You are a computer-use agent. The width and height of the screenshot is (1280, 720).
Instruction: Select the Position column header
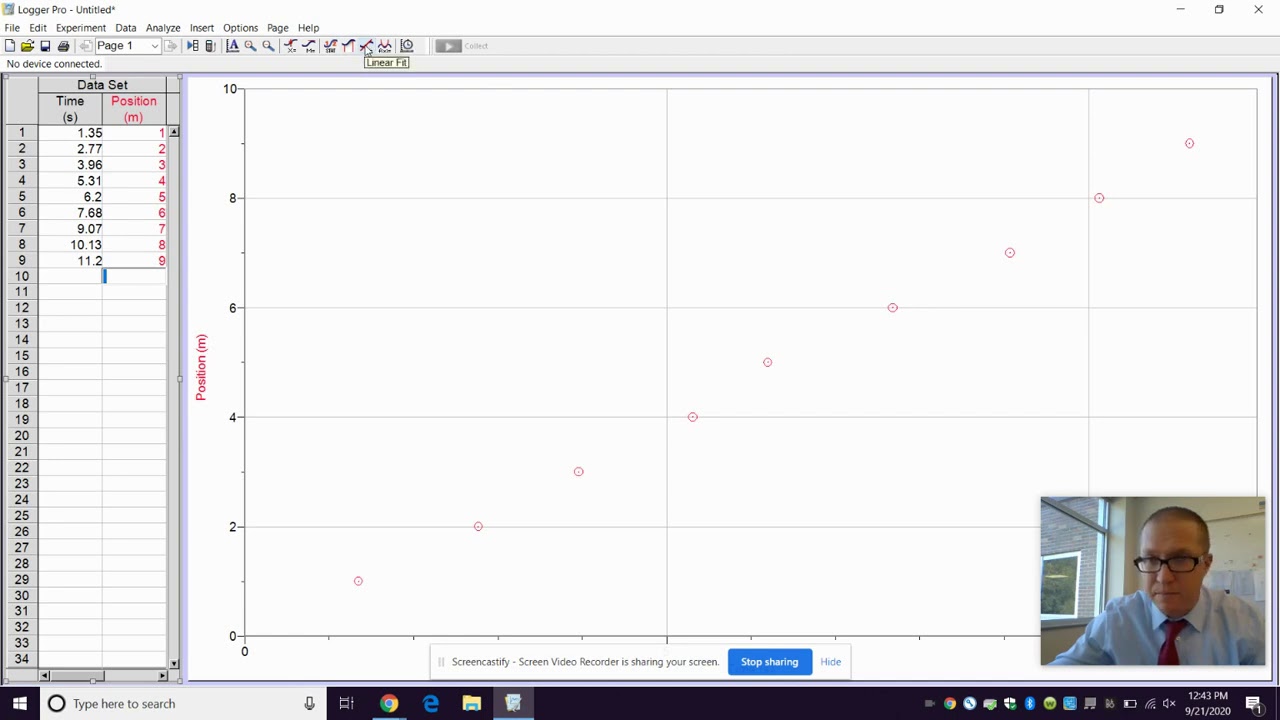click(x=134, y=109)
